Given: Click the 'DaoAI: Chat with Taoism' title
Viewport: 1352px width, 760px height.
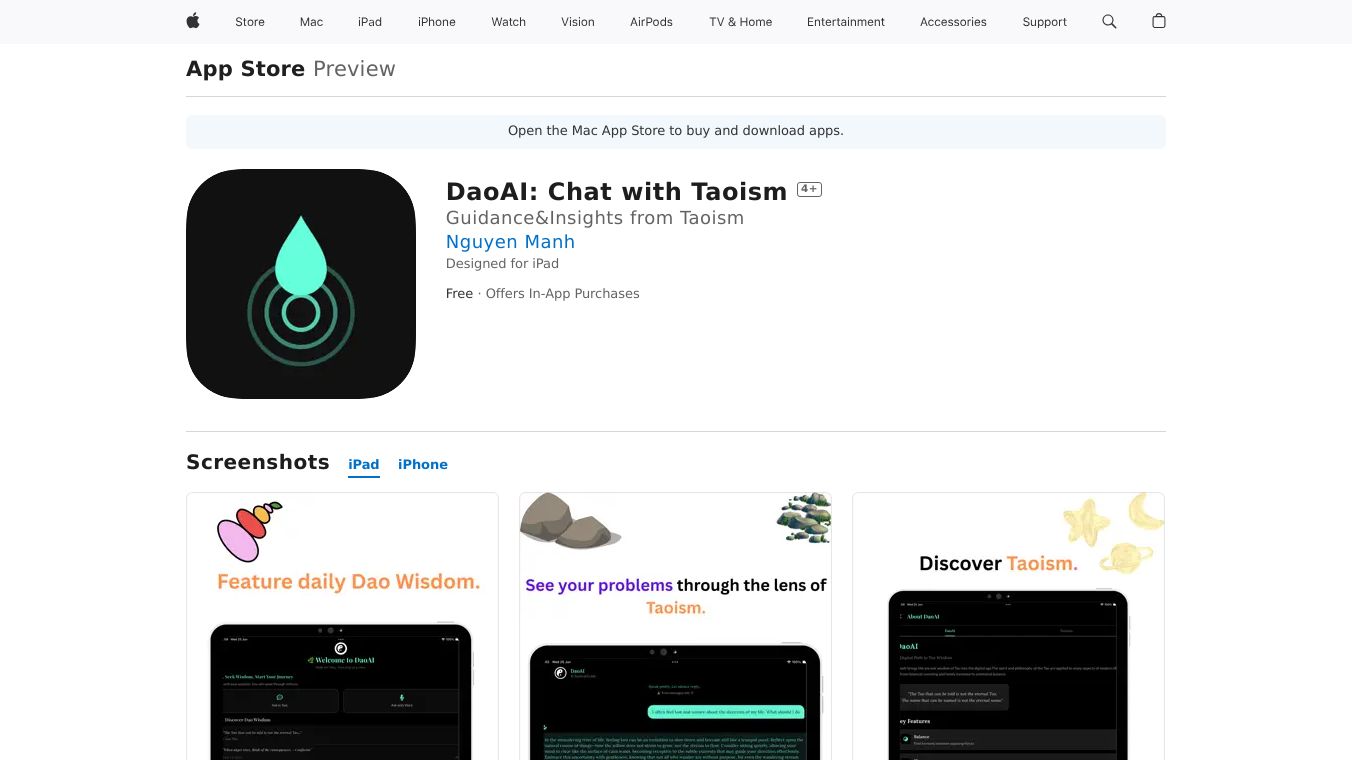Looking at the screenshot, I should click(x=617, y=191).
